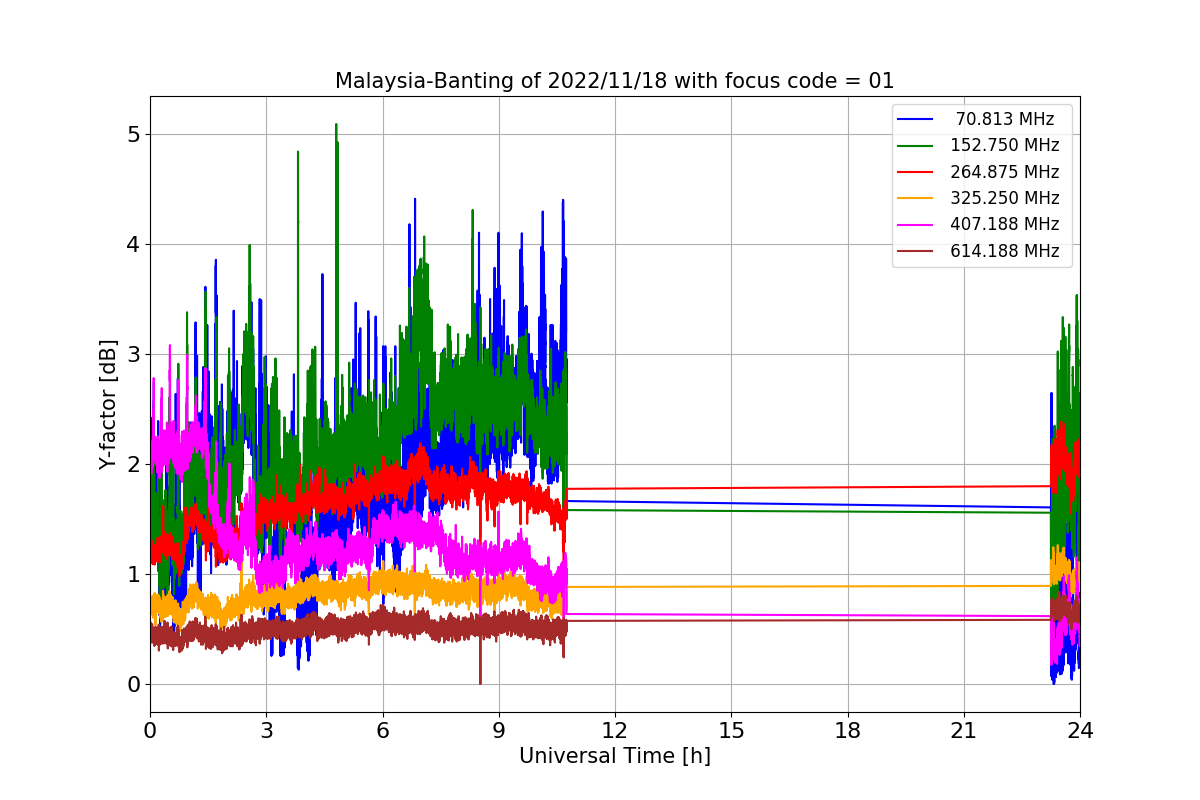The height and width of the screenshot is (800, 1200).
Task: Click the x-axis tick label 9
Action: [499, 730]
